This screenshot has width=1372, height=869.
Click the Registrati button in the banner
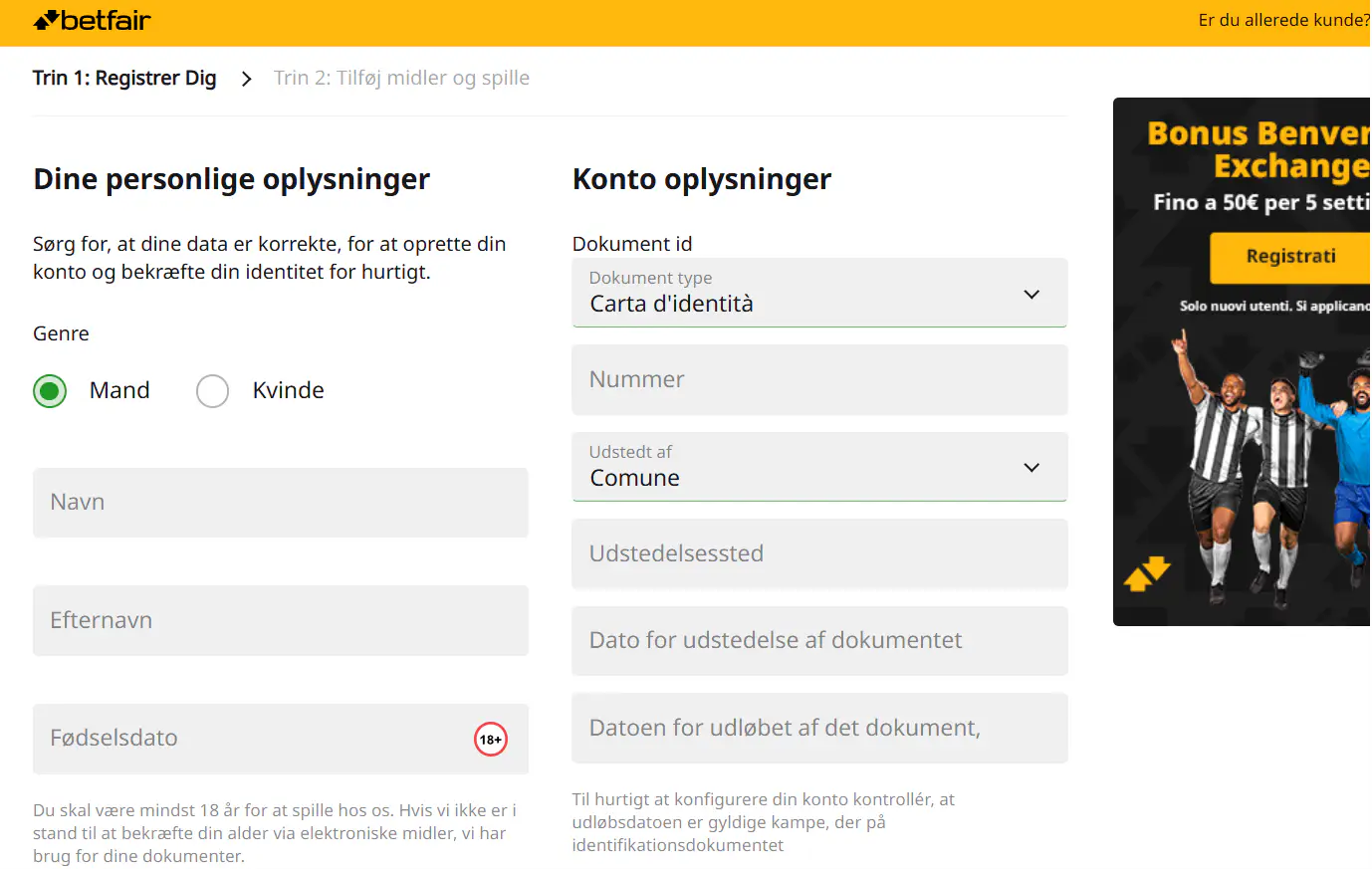[x=1290, y=257]
